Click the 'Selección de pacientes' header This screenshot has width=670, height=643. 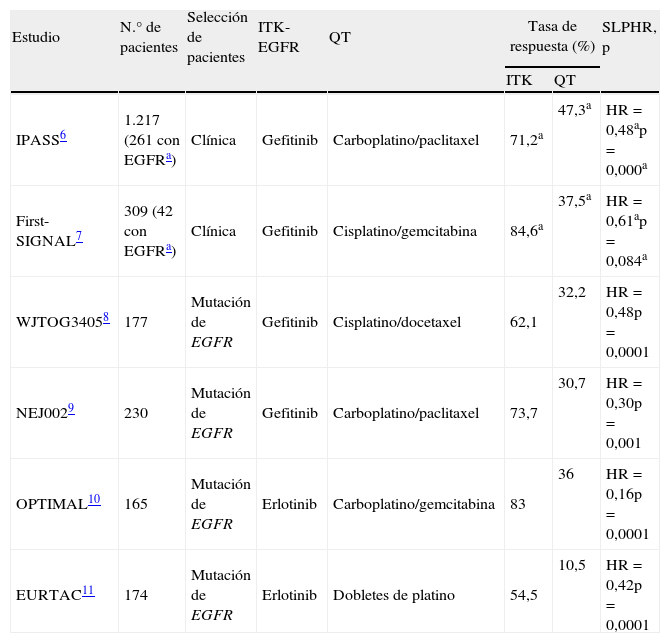[215, 37]
